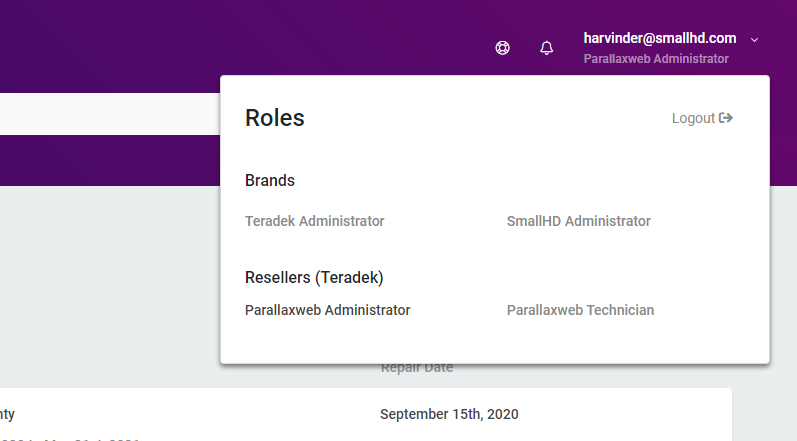The image size is (797, 441).
Task: Click the Logout text link
Action: (693, 118)
